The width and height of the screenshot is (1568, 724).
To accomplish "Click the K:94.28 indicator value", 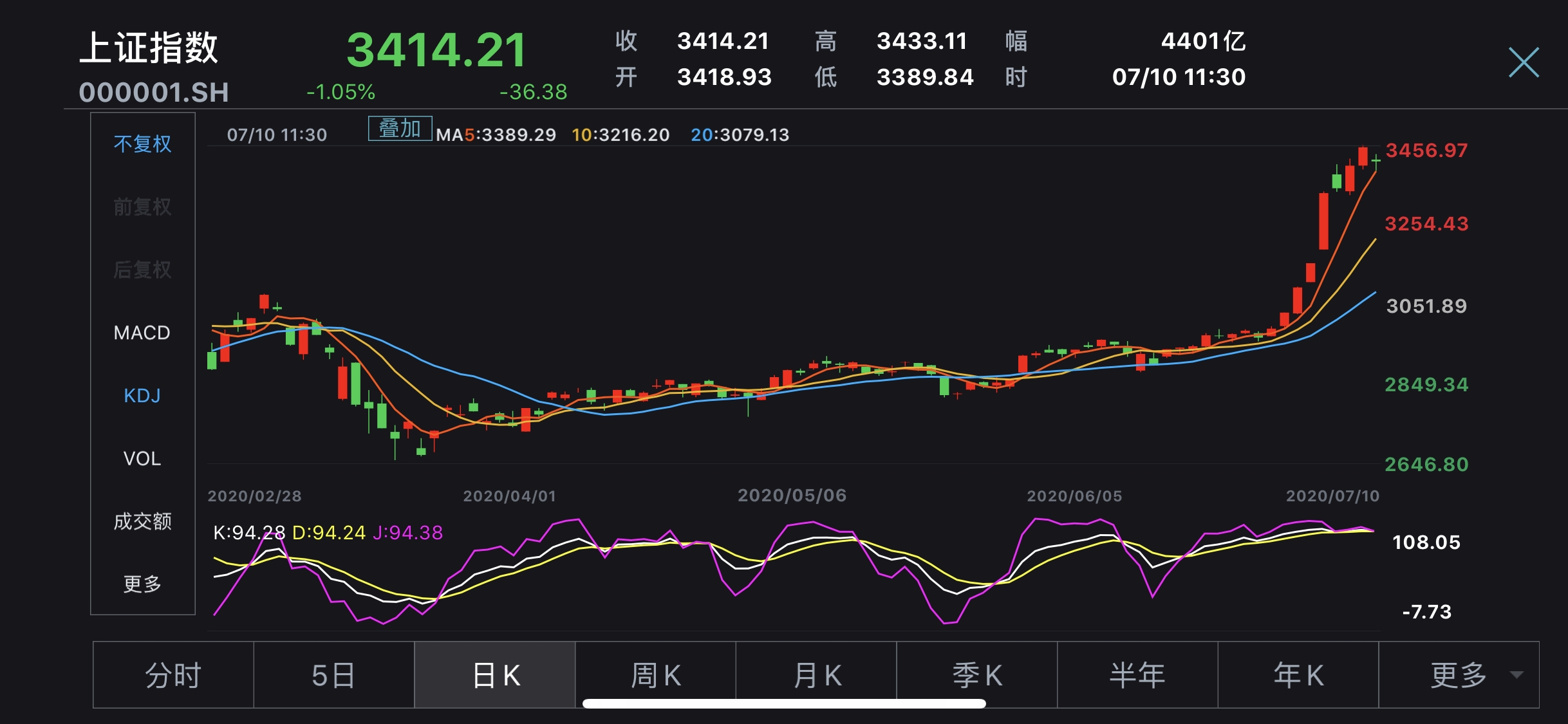I will point(249,533).
